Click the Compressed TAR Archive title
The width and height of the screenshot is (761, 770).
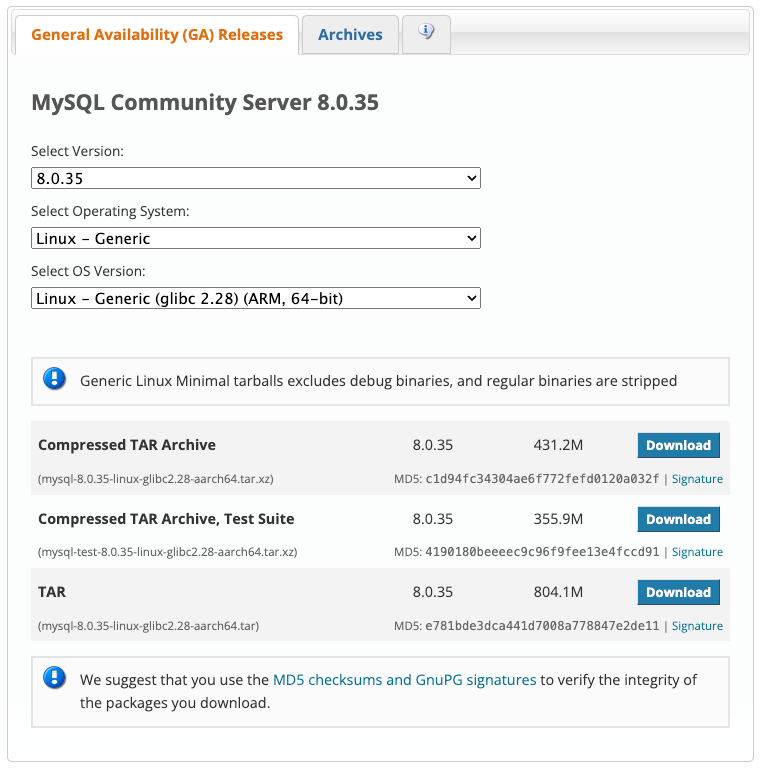tap(127, 445)
